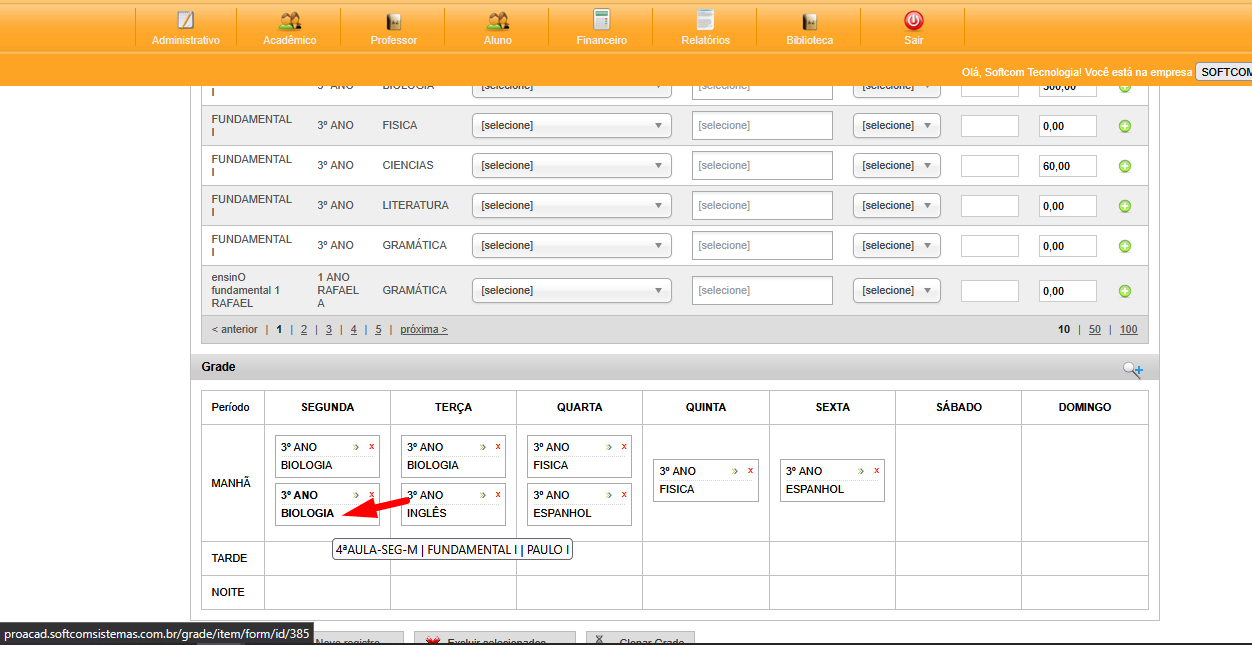Click the red X on Sexta ESPANHOL card
Image resolution: width=1252 pixels, height=645 pixels.
pyautogui.click(x=876, y=471)
